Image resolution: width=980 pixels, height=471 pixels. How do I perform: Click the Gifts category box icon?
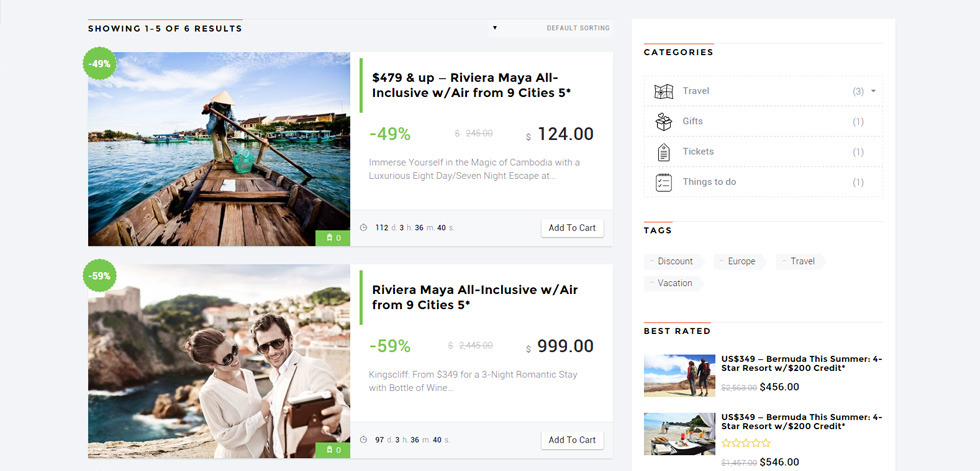(x=663, y=121)
